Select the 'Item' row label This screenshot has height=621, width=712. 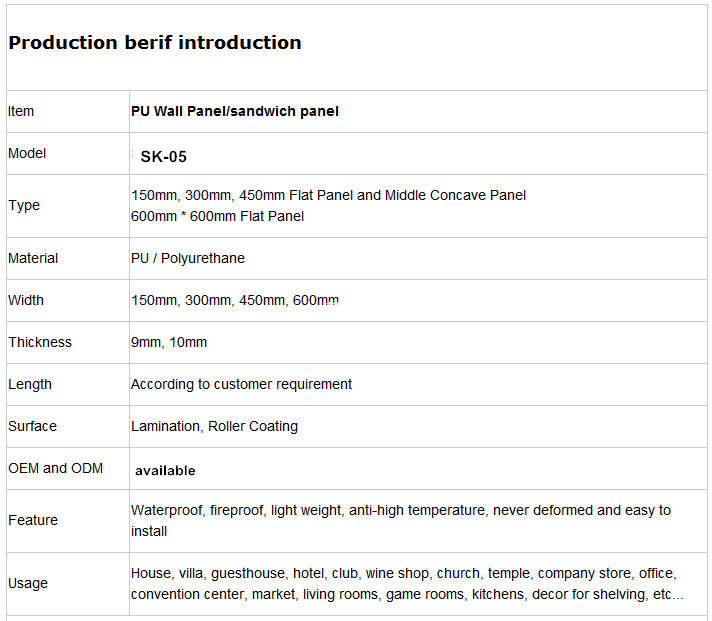[x=21, y=111]
